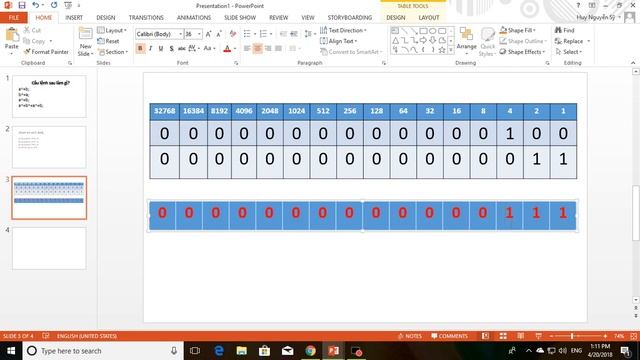Open Shape Effects menu
640x360 pixels.
[x=522, y=52]
